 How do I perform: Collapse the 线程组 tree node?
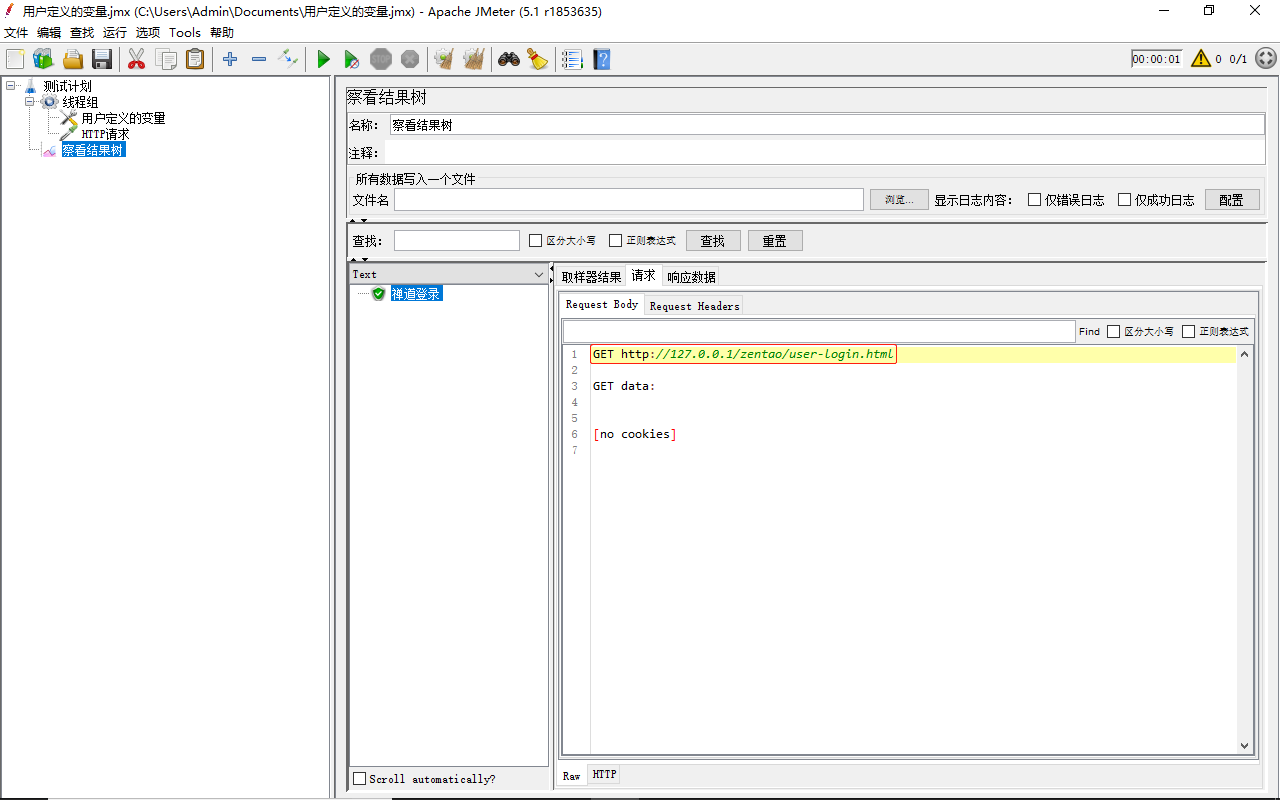(x=30, y=102)
